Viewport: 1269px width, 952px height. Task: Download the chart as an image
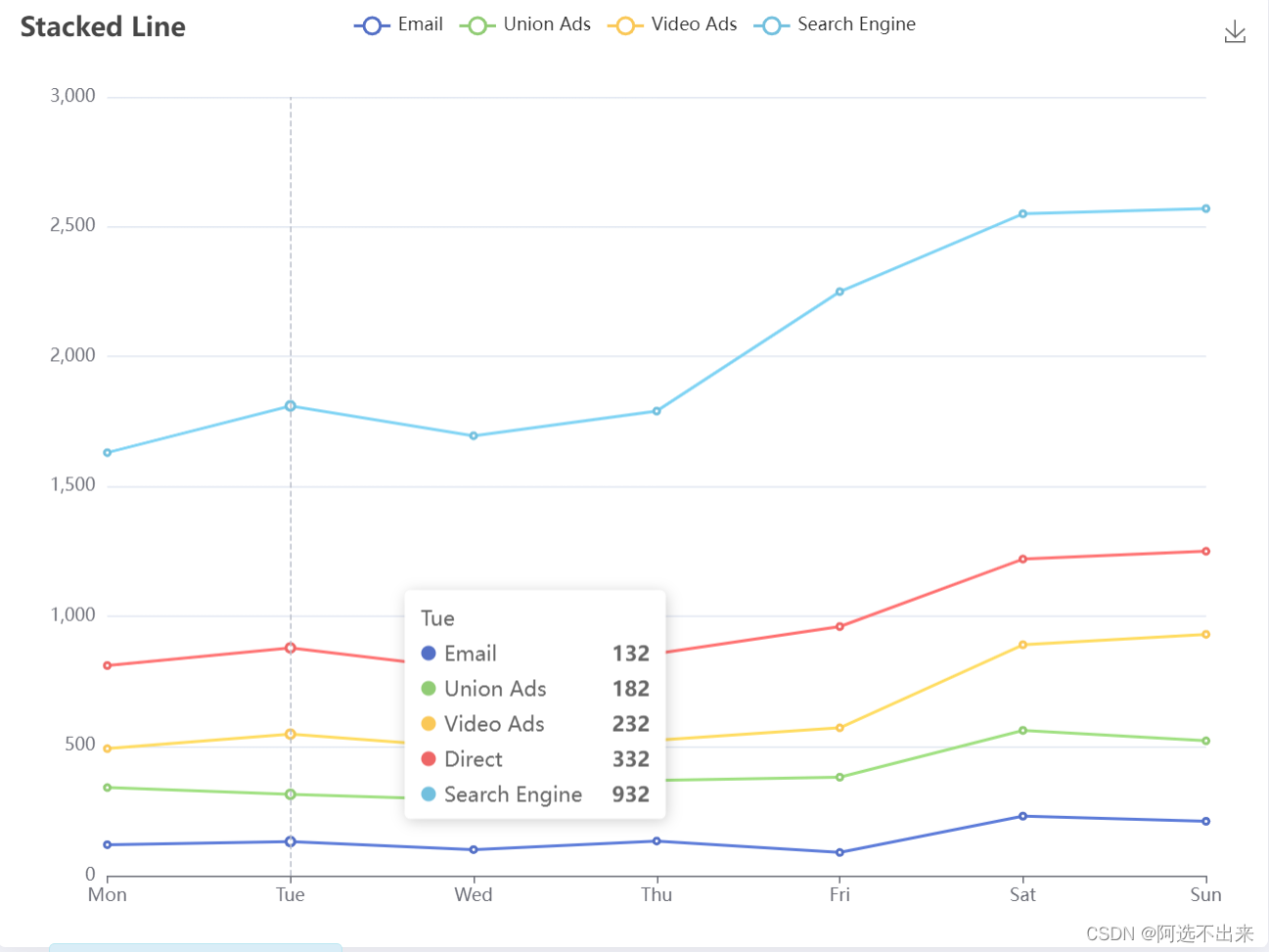pyautogui.click(x=1235, y=32)
